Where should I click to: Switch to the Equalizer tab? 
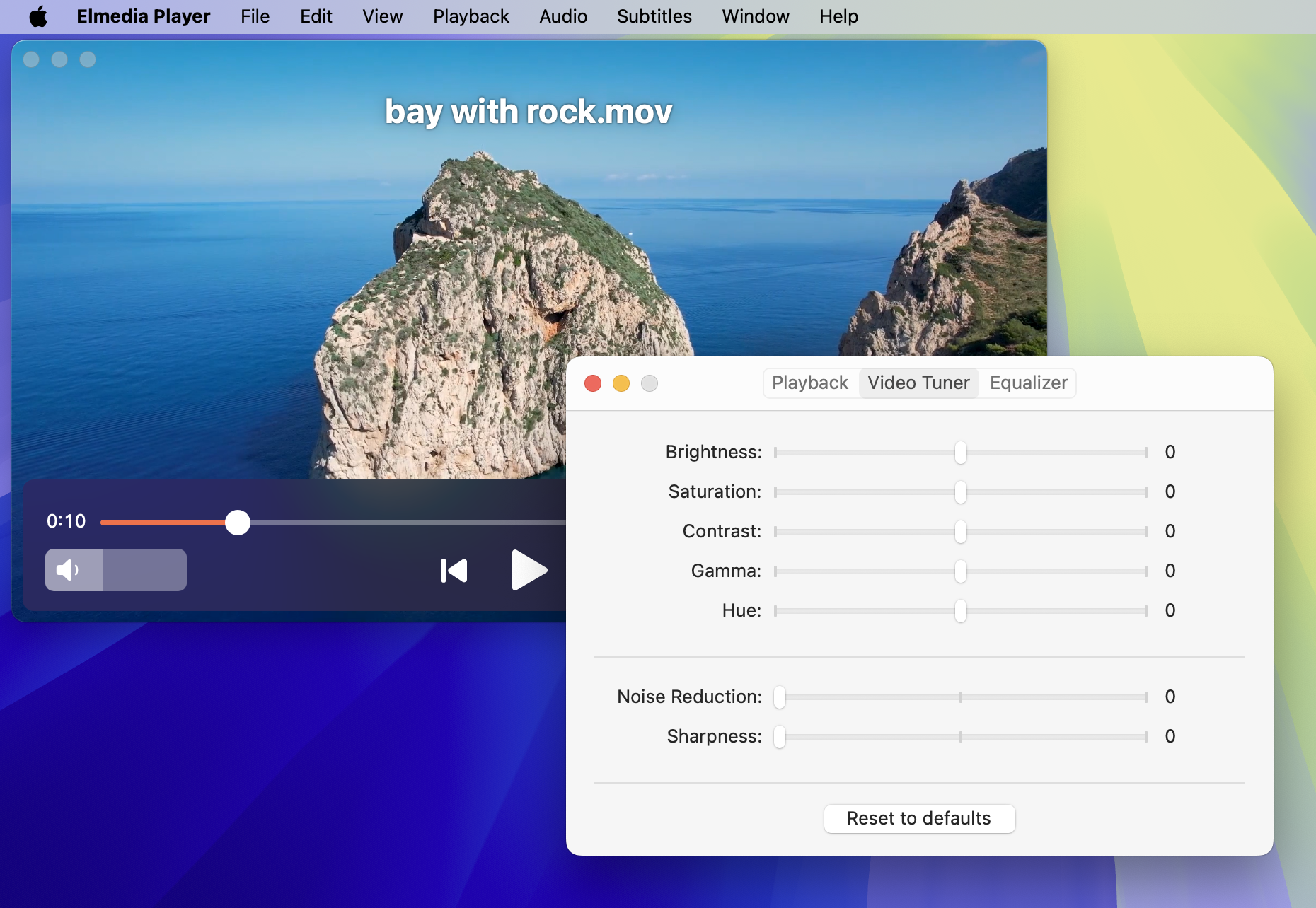(1028, 383)
